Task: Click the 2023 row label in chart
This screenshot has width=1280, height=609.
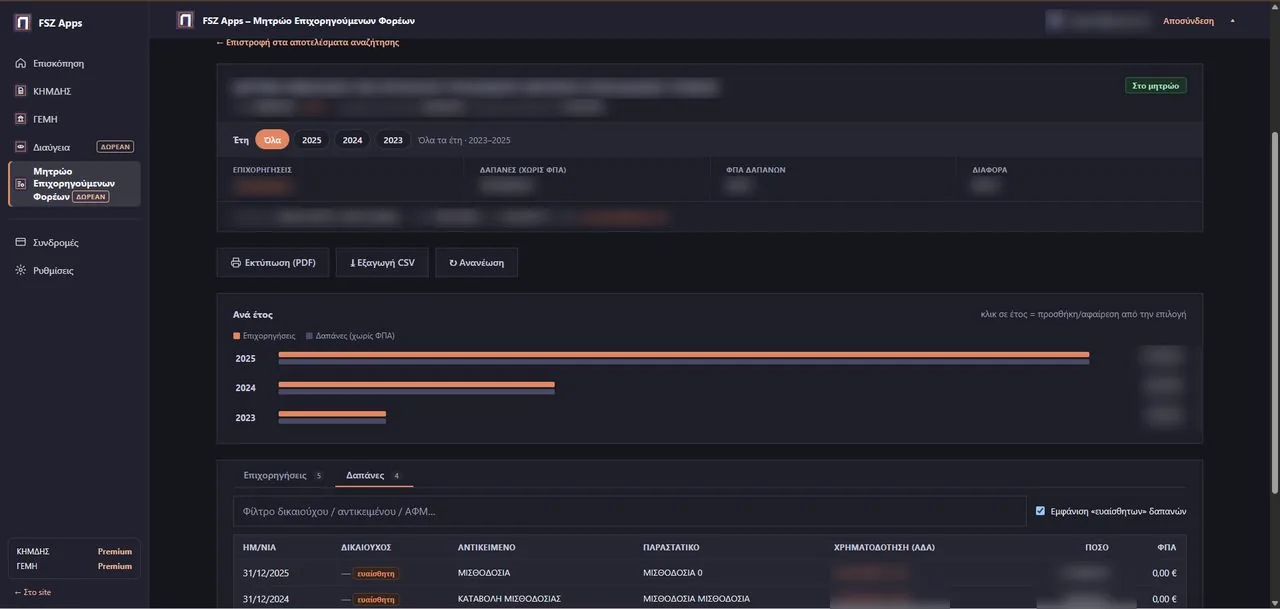Action: [245, 418]
